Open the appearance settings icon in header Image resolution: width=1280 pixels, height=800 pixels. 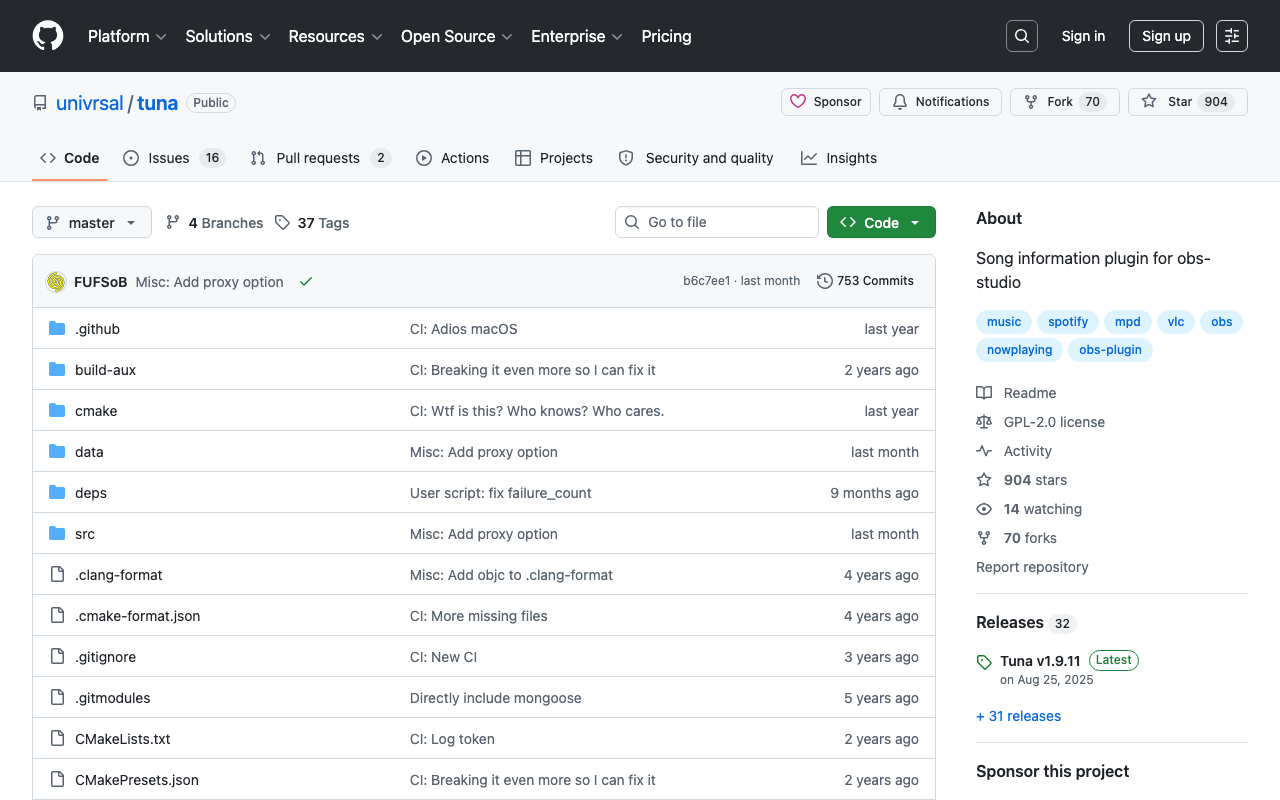click(x=1232, y=36)
